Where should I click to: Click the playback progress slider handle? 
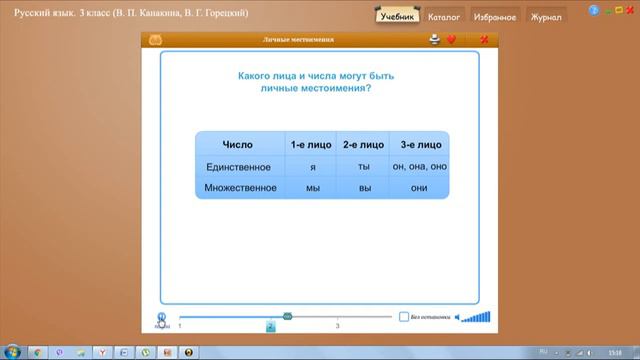(x=287, y=316)
